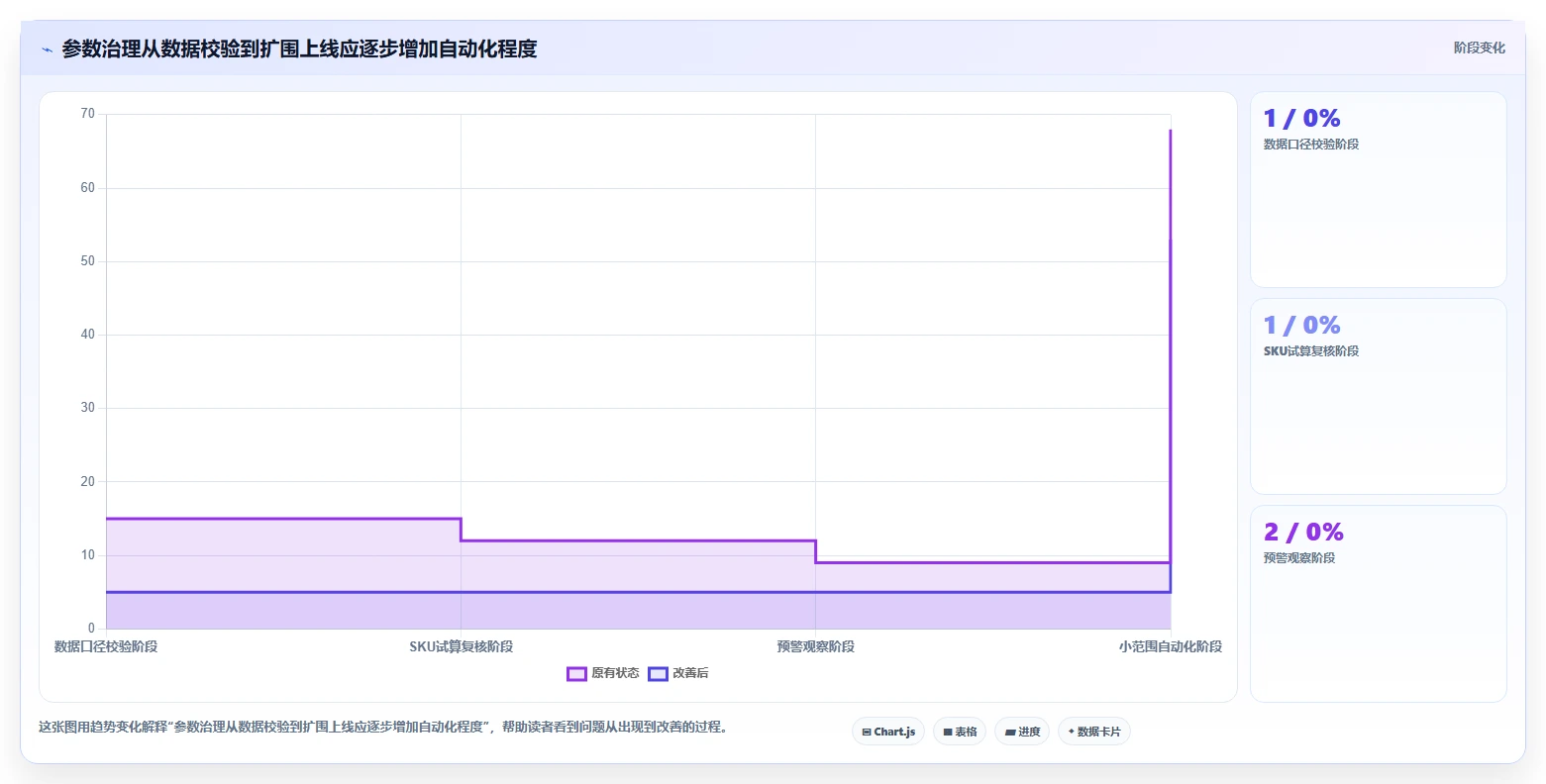Open the 数据口径校验阶段 data card
Viewport: 1546px width, 784px height.
[x=1378, y=190]
